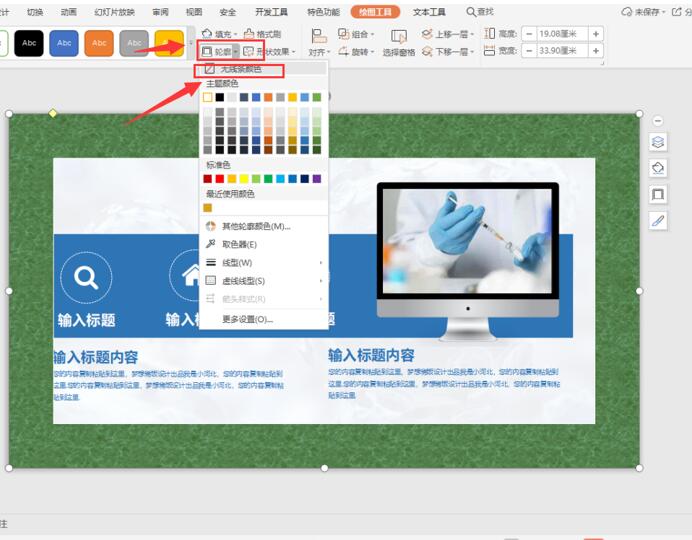Apply the orange Abc shape style
Screen dimensions: 692x540
pos(98,43)
